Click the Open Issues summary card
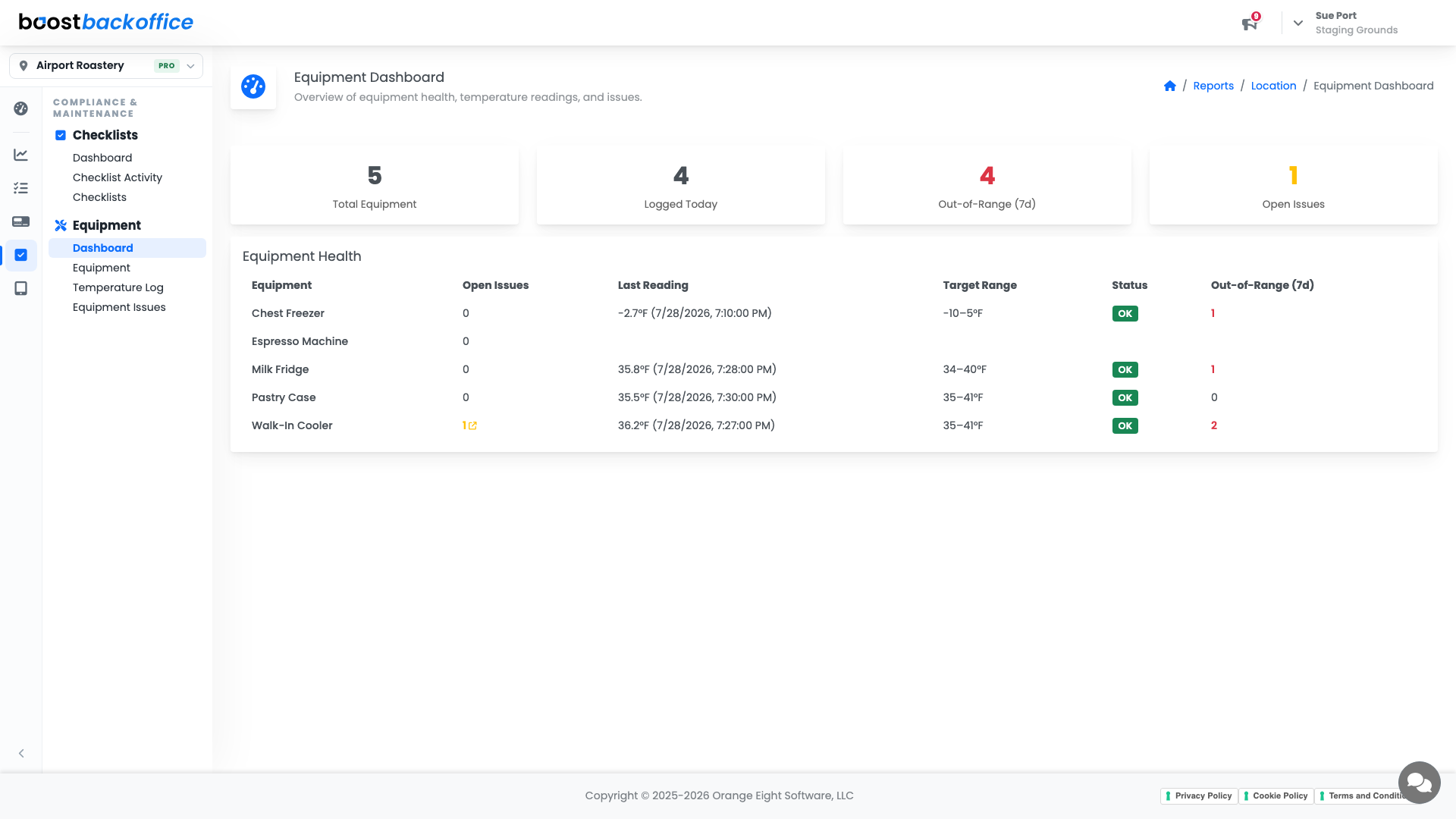 click(1294, 185)
